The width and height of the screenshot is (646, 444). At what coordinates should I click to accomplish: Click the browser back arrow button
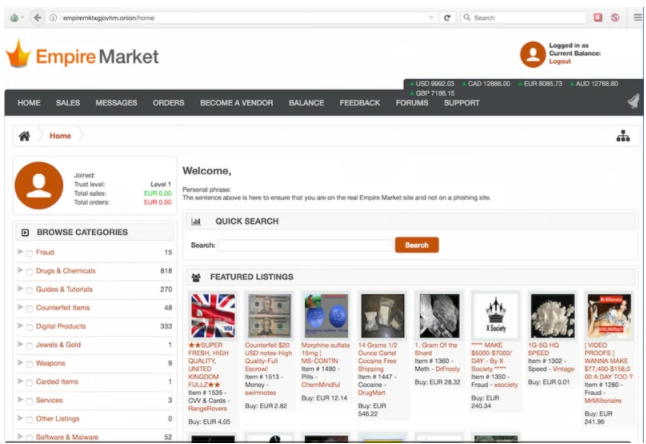(37, 18)
